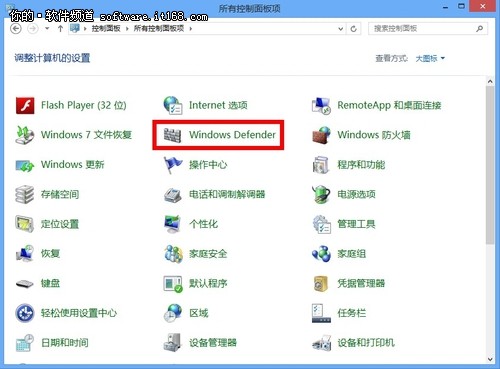The image size is (500, 369).
Task: Expand the arrow after 所有控制面板项 breadcrumb
Action: pyautogui.click(x=191, y=29)
